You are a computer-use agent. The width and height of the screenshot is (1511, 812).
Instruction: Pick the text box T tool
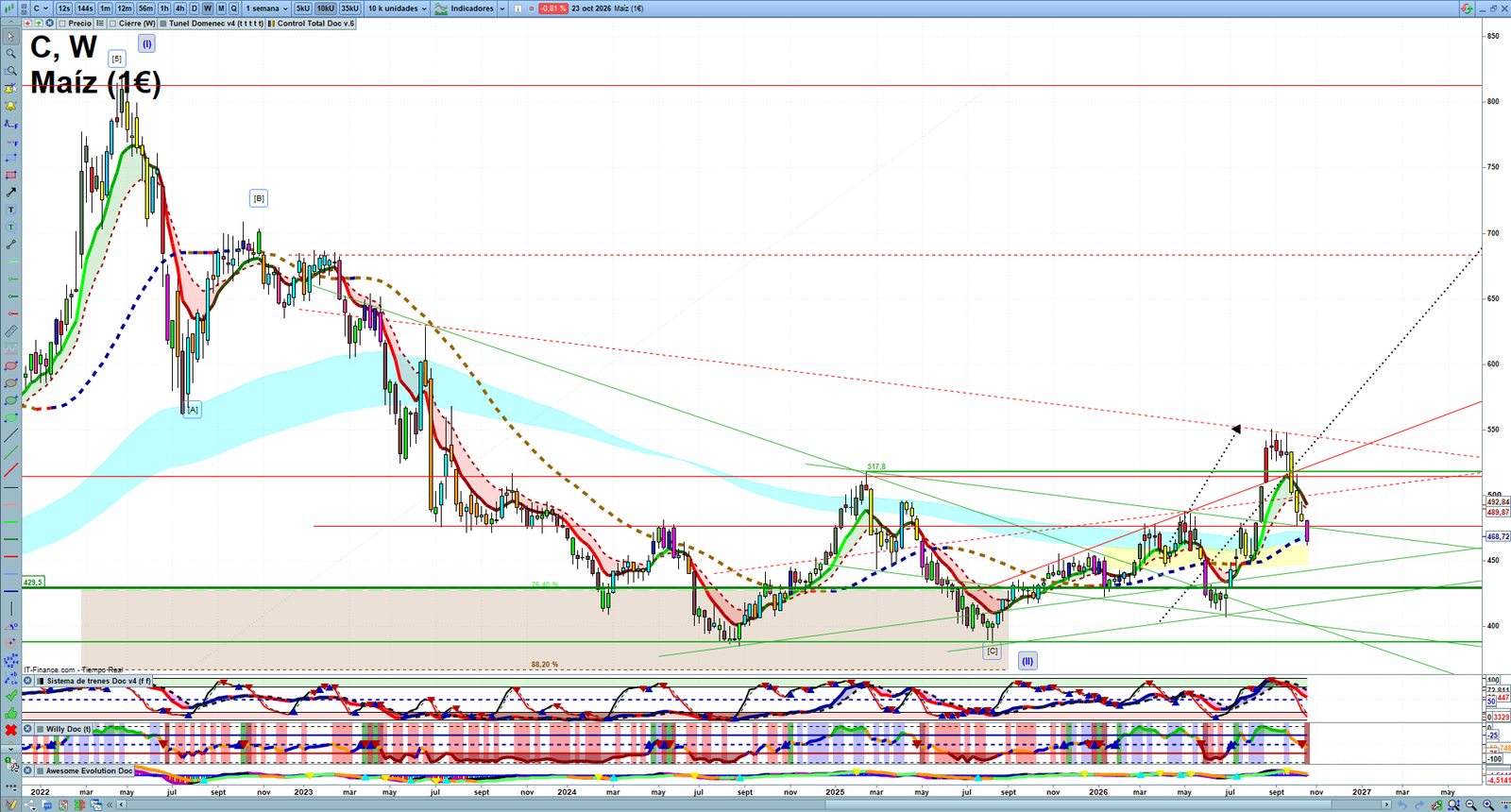pos(10,210)
